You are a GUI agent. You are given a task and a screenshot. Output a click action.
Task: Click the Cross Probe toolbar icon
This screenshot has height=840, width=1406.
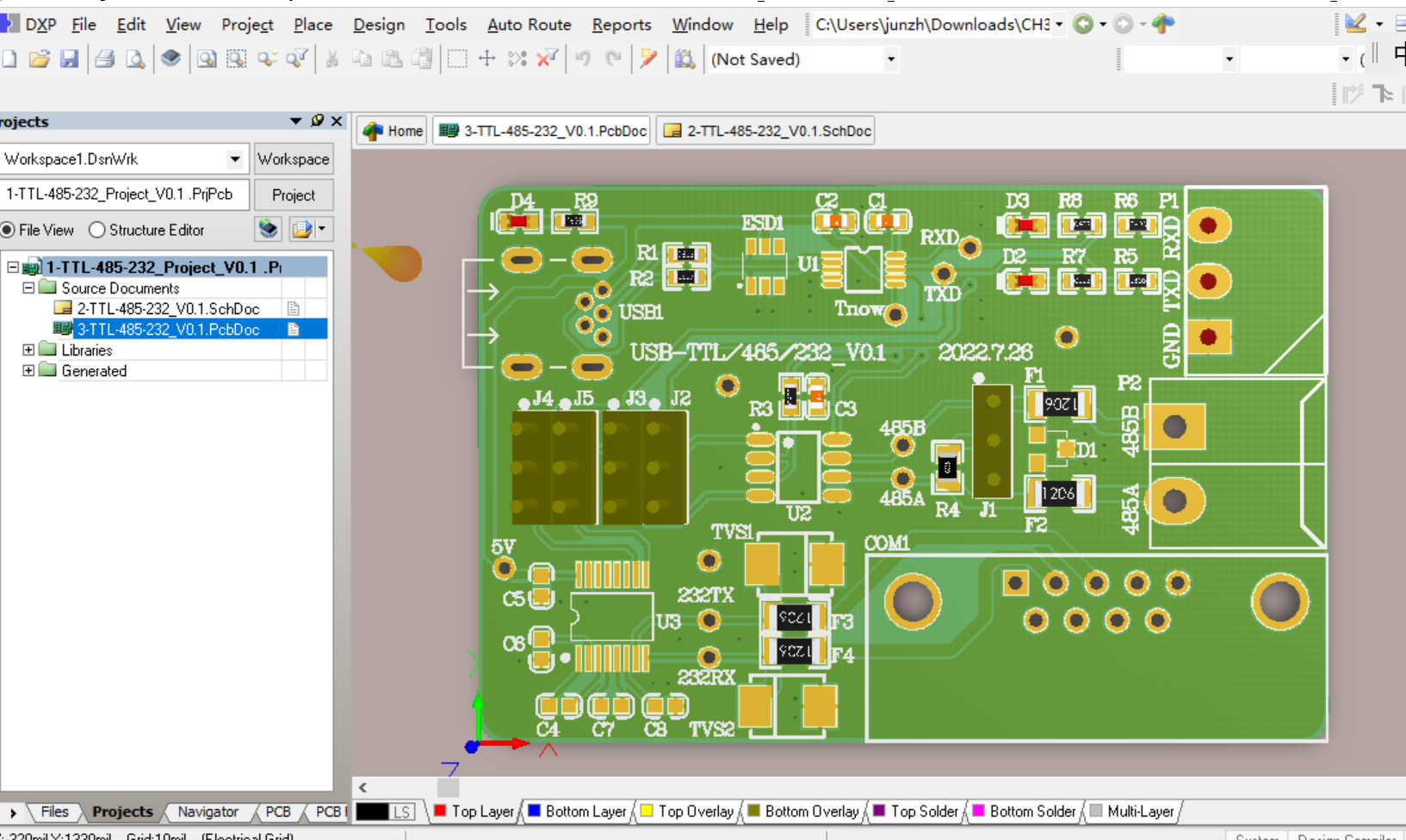[648, 59]
